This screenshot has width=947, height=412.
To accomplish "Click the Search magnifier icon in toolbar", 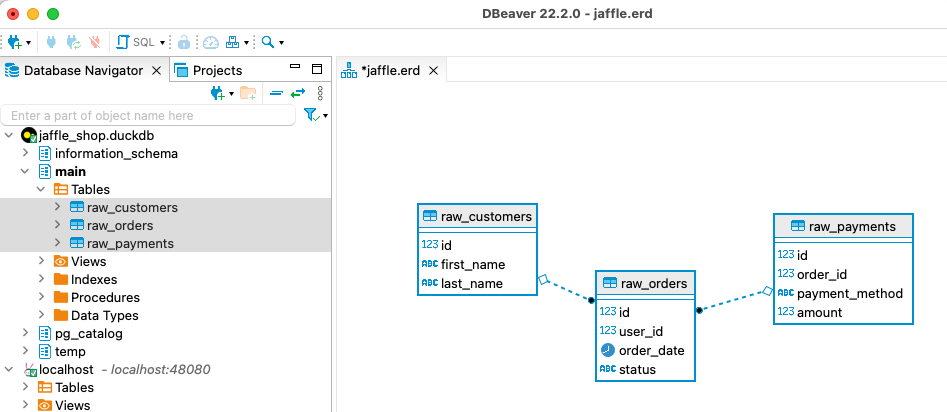I will point(267,42).
